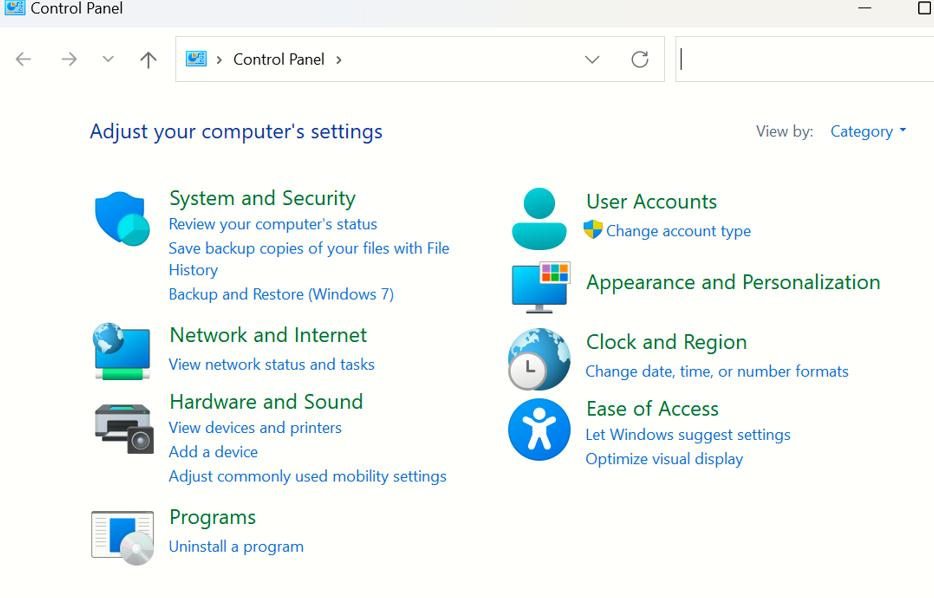Screen dimensions: 934x598
Task: Open System and Security heading
Action: (x=262, y=198)
